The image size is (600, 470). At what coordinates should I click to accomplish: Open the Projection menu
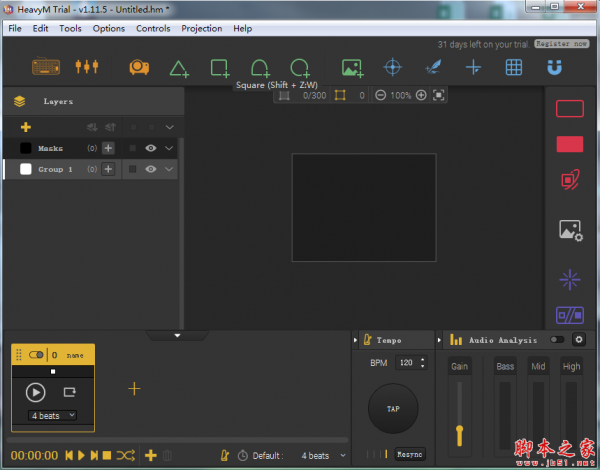point(202,28)
